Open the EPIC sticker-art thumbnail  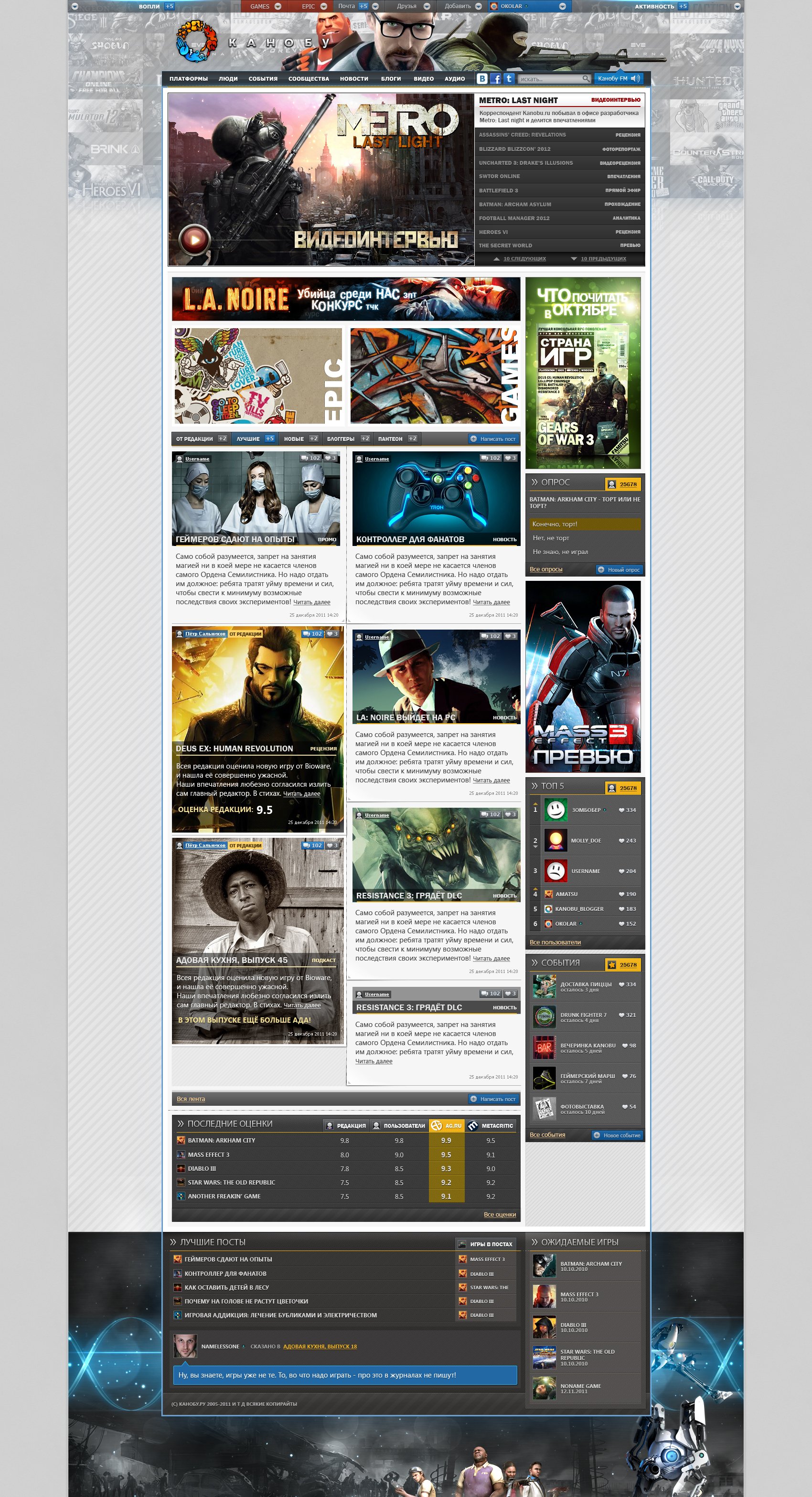258,376
